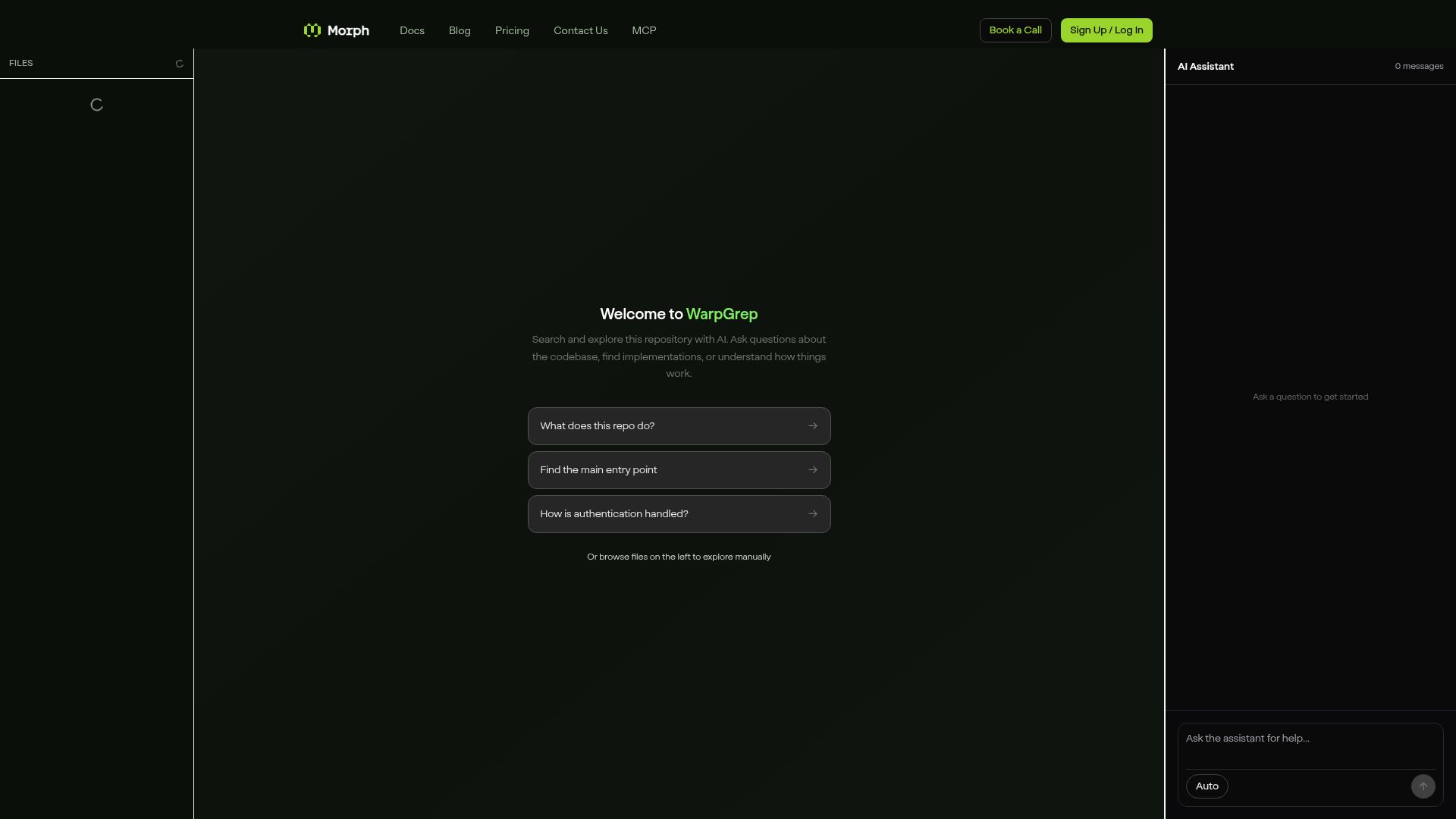
Task: Click the Morph logo icon
Action: point(312,30)
